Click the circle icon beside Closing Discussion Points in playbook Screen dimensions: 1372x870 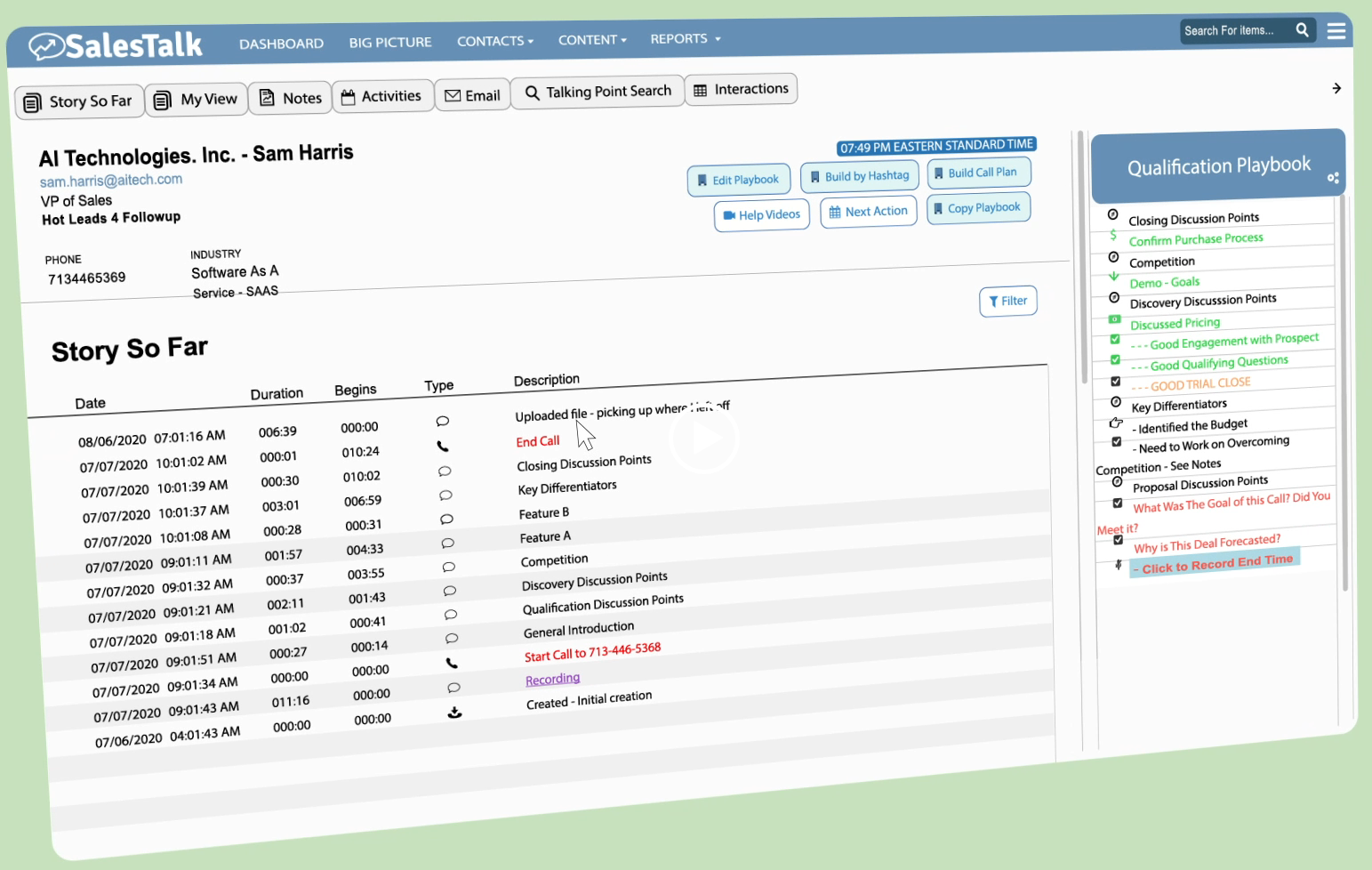[1112, 214]
